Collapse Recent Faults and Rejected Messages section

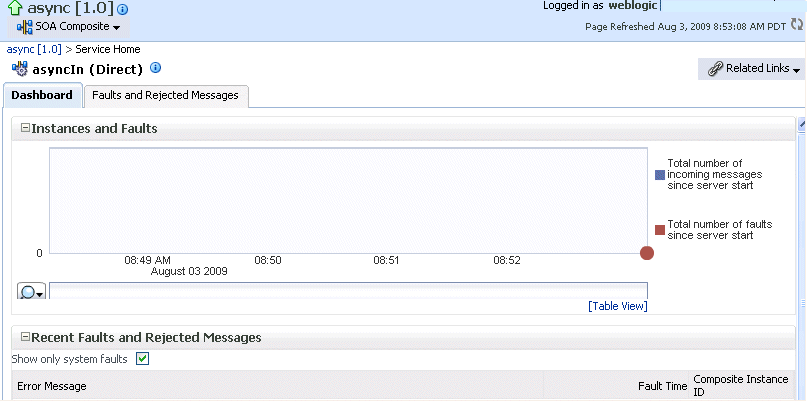click(x=25, y=337)
